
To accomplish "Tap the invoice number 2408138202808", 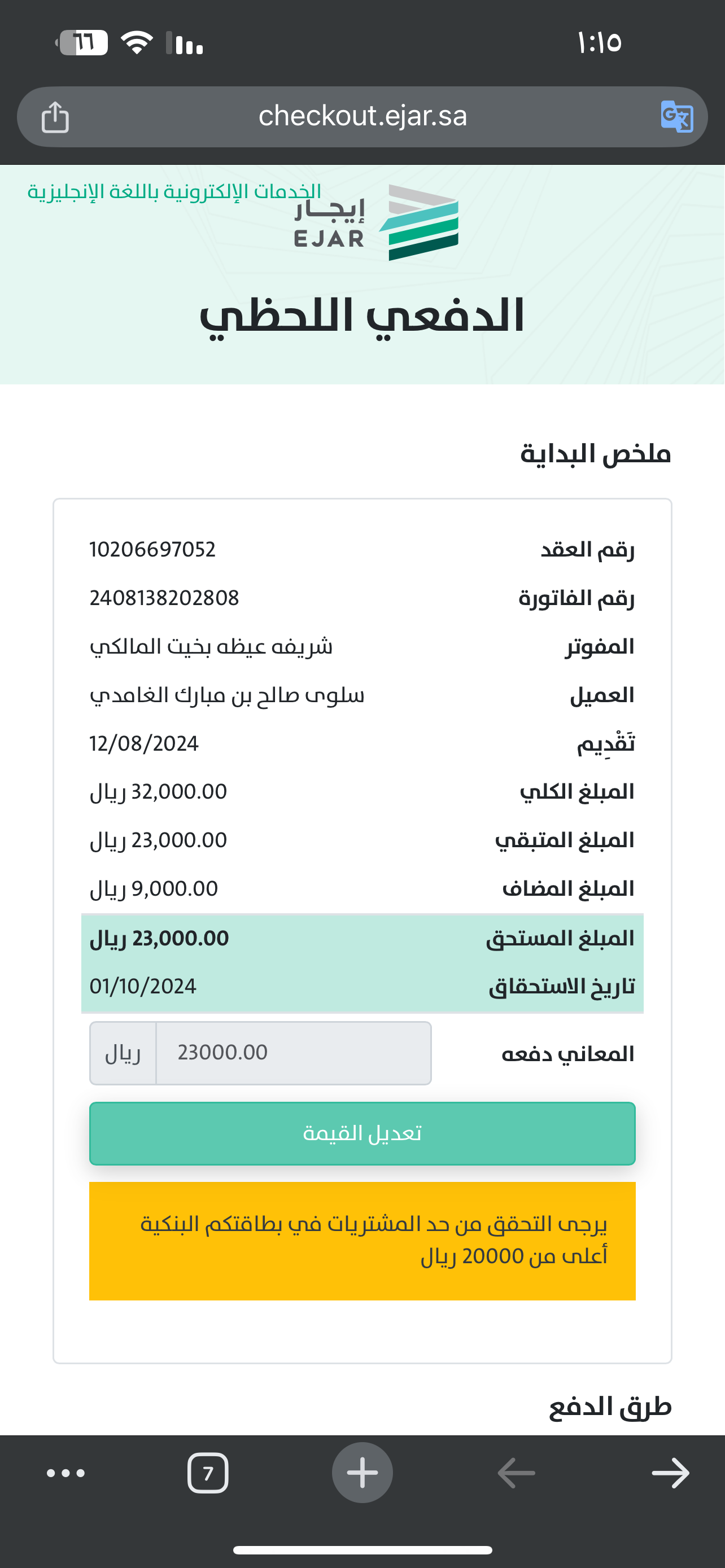I will (x=164, y=598).
